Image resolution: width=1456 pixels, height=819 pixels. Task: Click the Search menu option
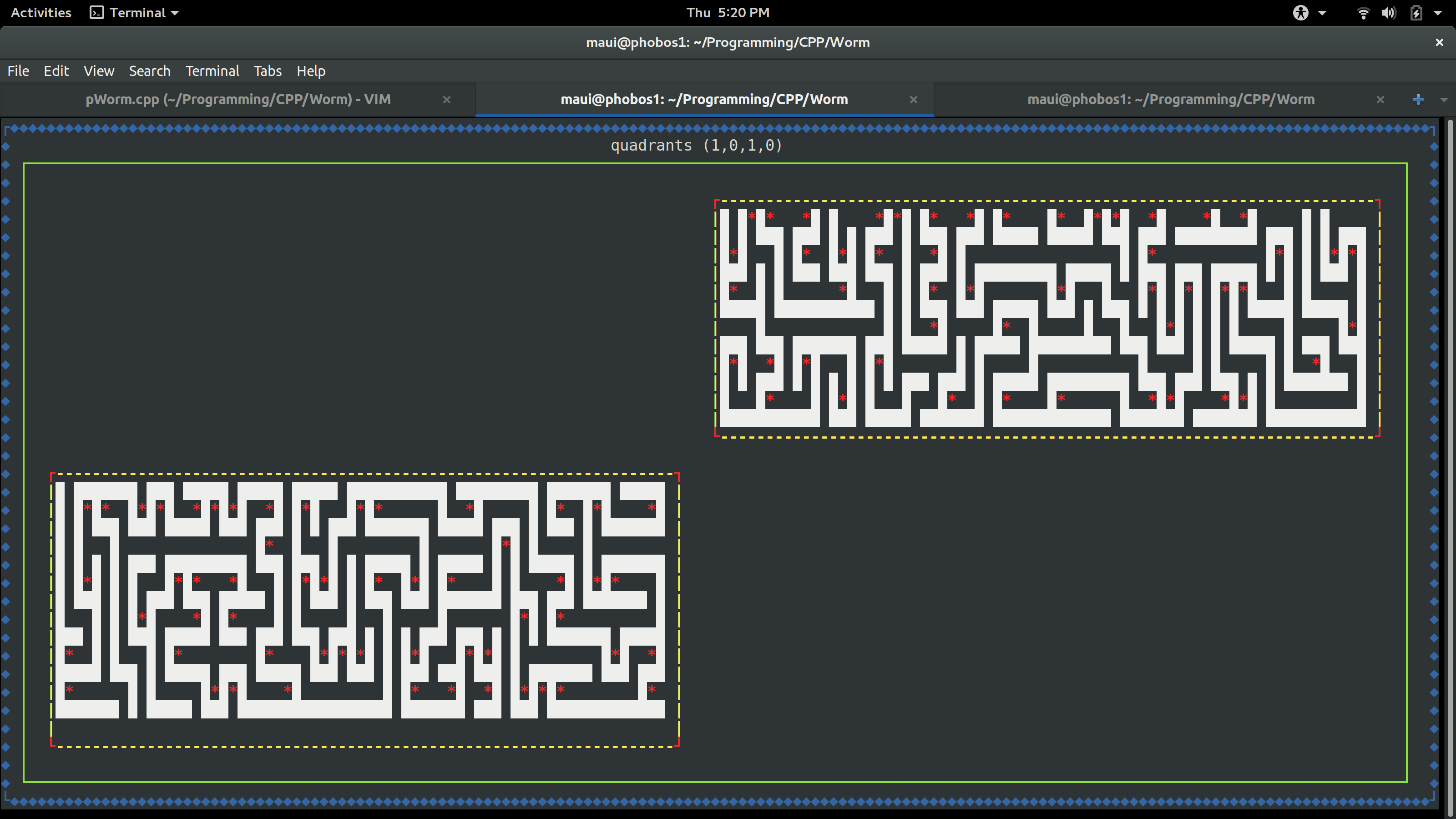click(x=149, y=71)
